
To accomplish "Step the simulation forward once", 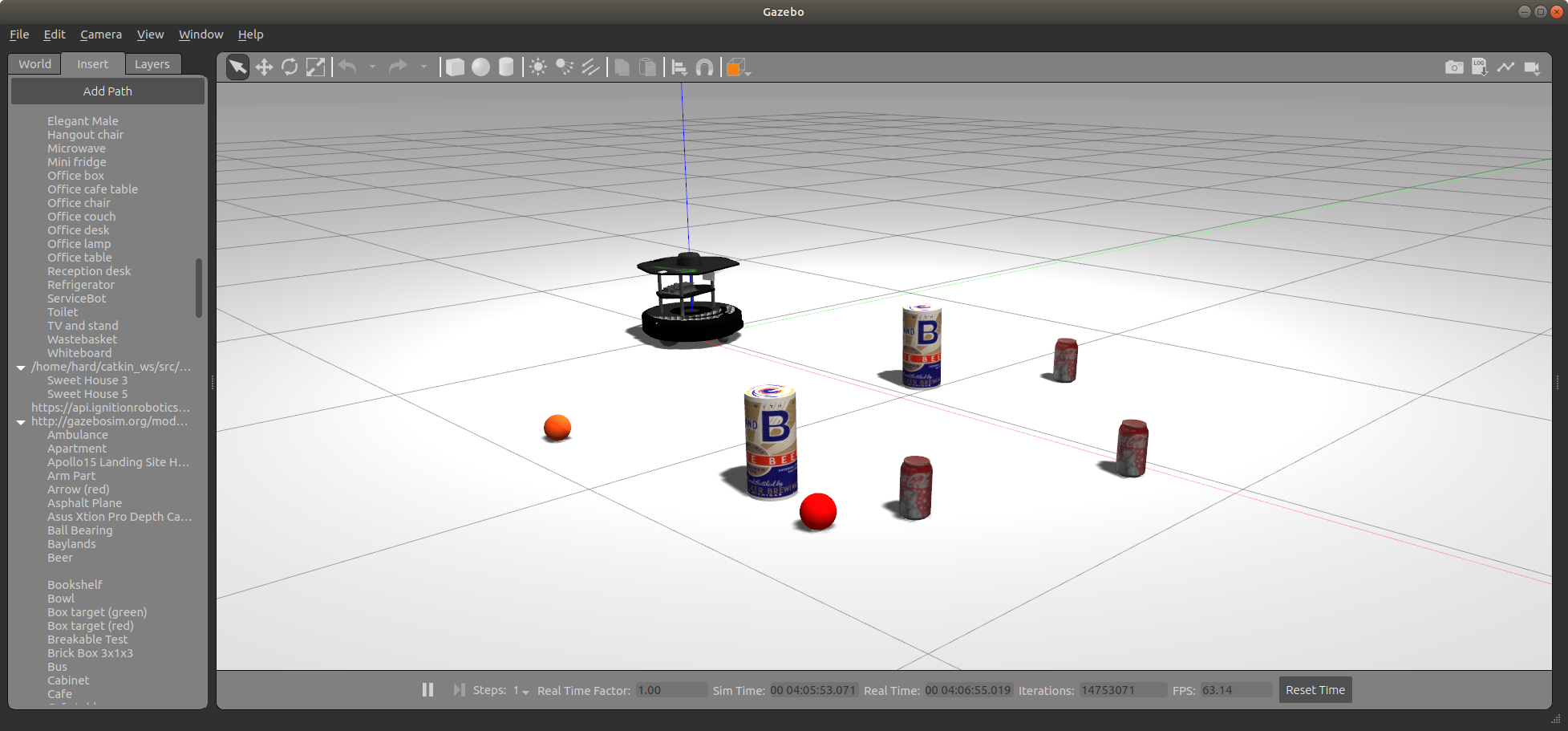I will point(459,690).
